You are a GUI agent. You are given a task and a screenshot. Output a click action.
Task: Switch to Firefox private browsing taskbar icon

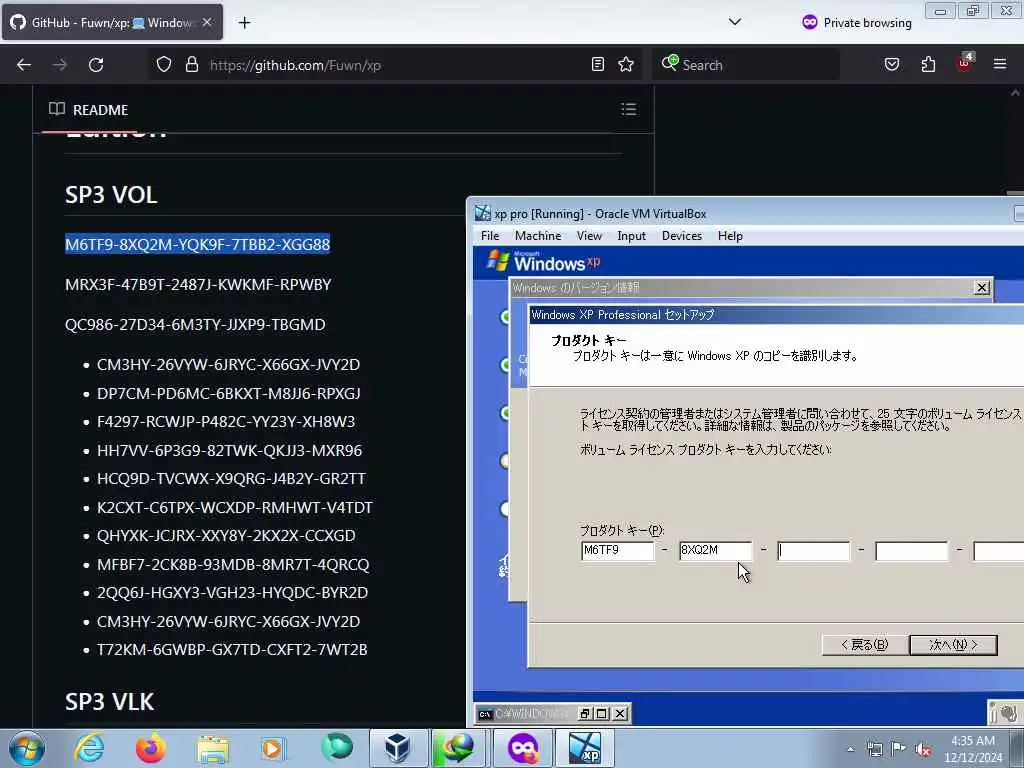[x=522, y=748]
